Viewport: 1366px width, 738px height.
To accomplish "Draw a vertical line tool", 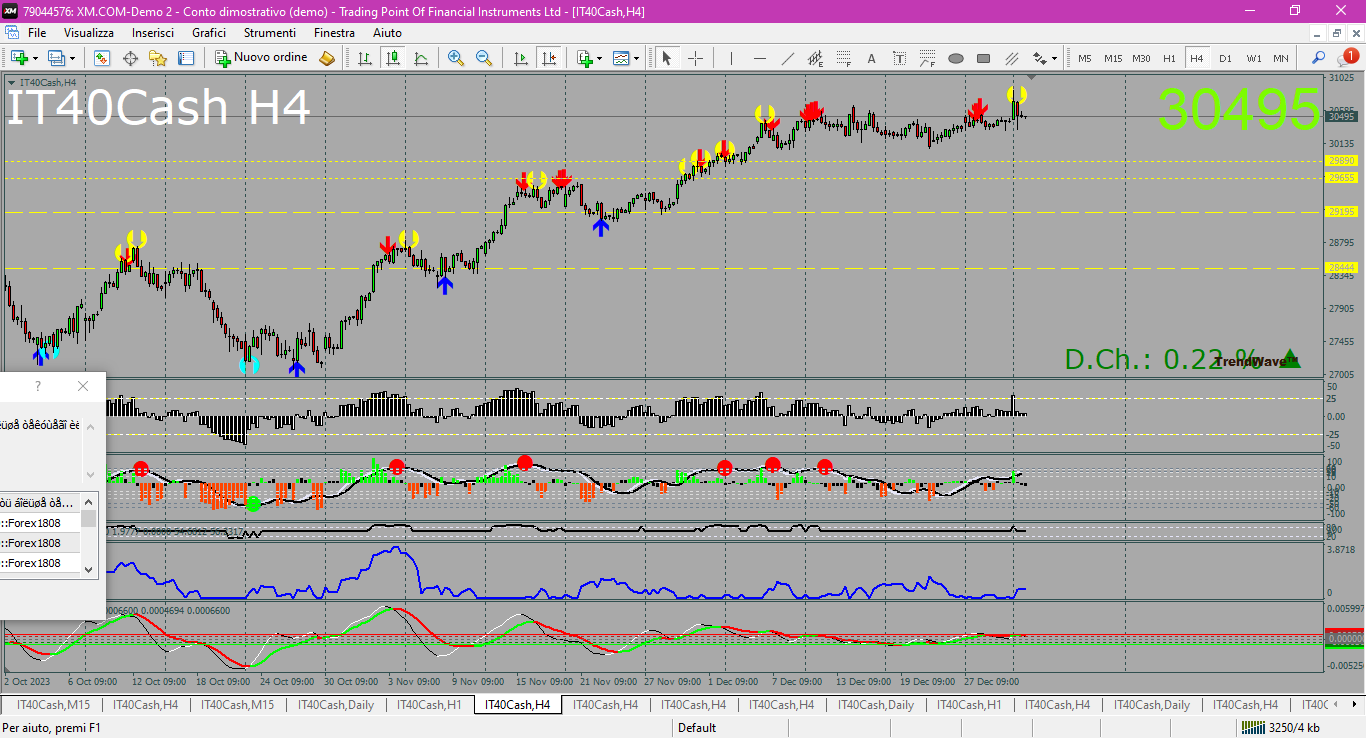I will (731, 58).
